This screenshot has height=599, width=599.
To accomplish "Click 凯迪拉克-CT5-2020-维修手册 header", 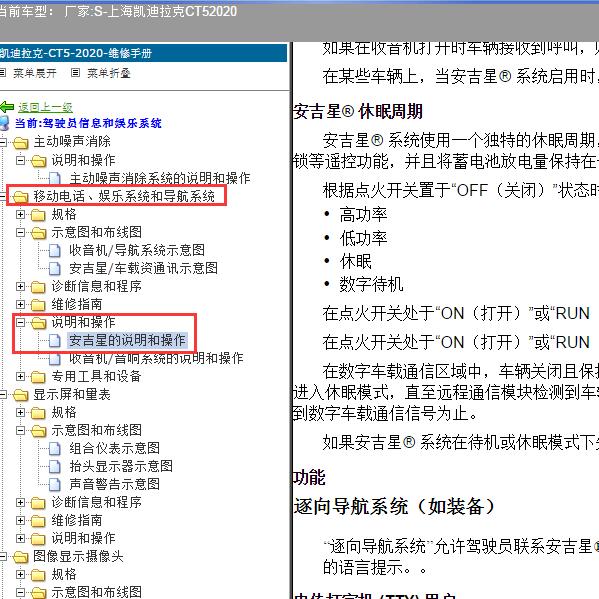I will (x=143, y=53).
